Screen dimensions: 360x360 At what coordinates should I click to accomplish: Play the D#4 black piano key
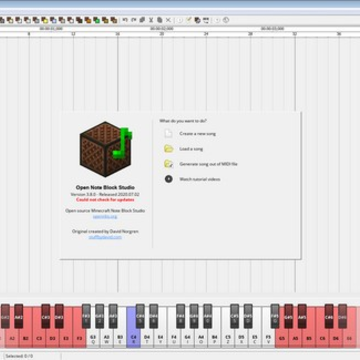[x=153, y=316]
